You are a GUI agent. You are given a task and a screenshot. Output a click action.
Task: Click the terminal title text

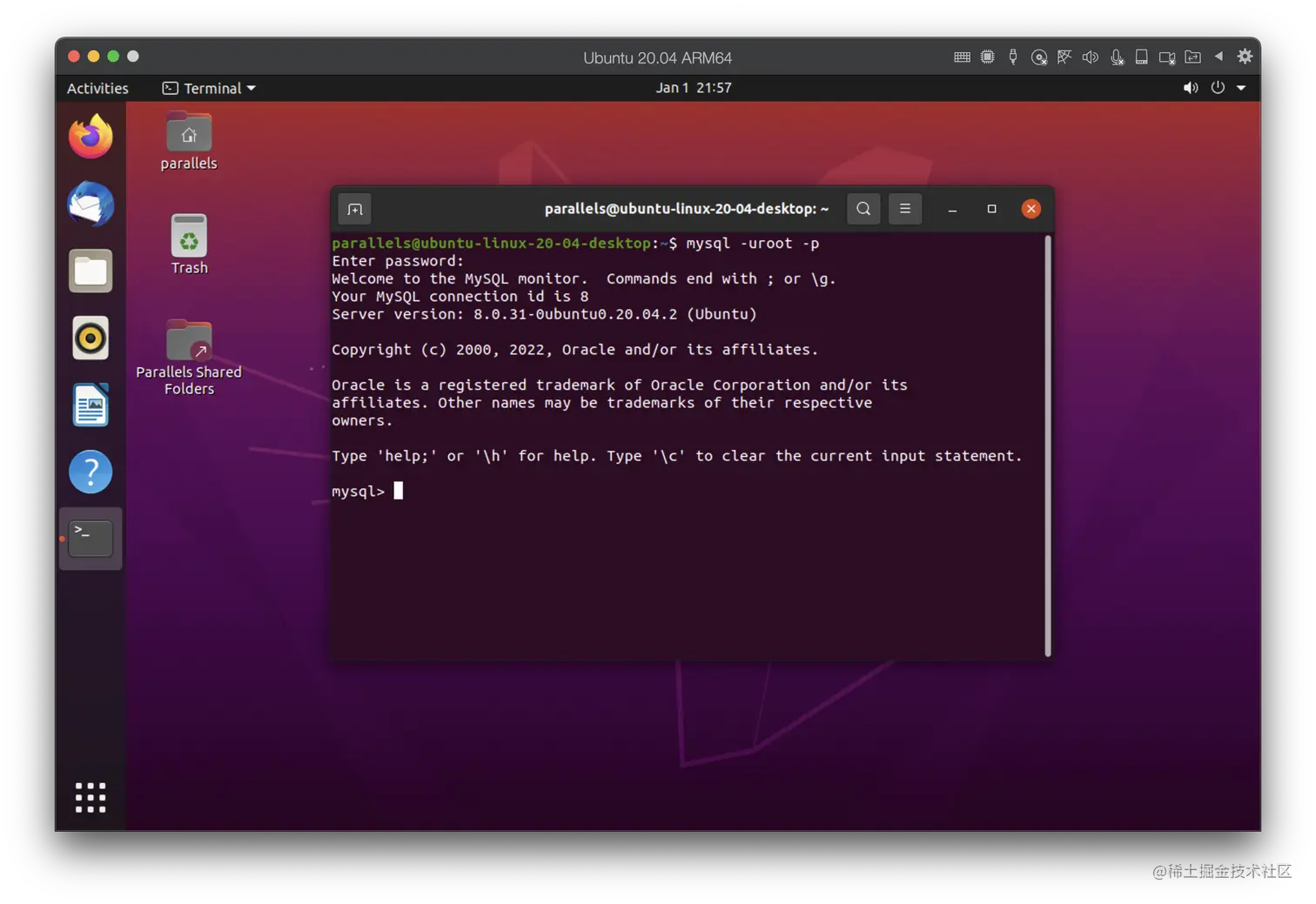pos(686,209)
